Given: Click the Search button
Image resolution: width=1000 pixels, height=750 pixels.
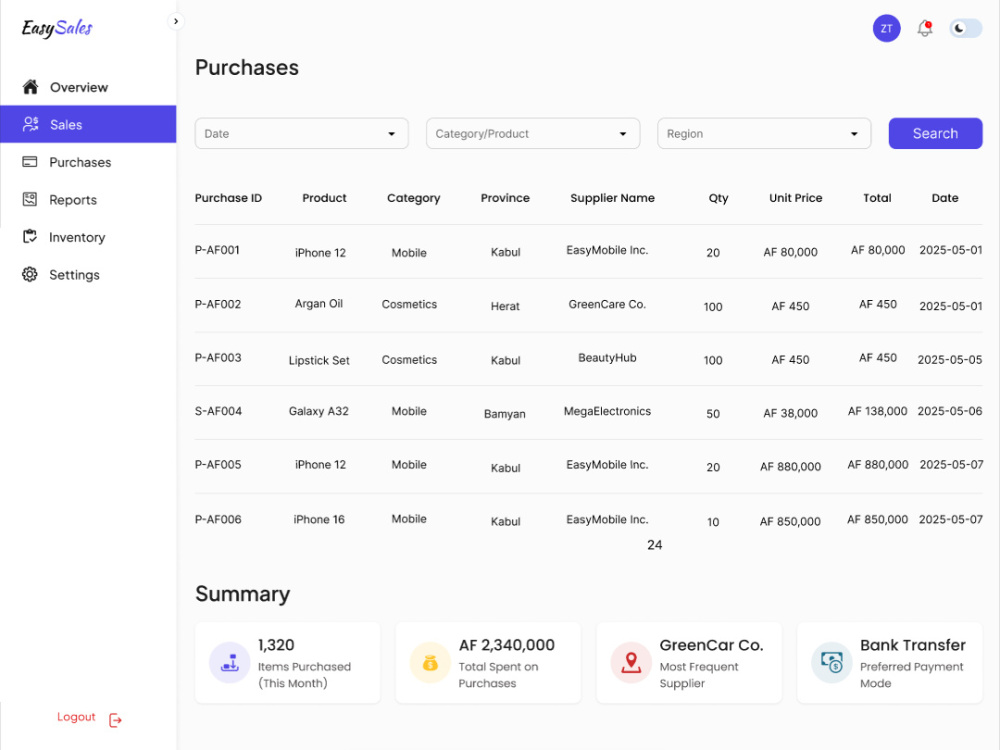Looking at the screenshot, I should pos(935,133).
